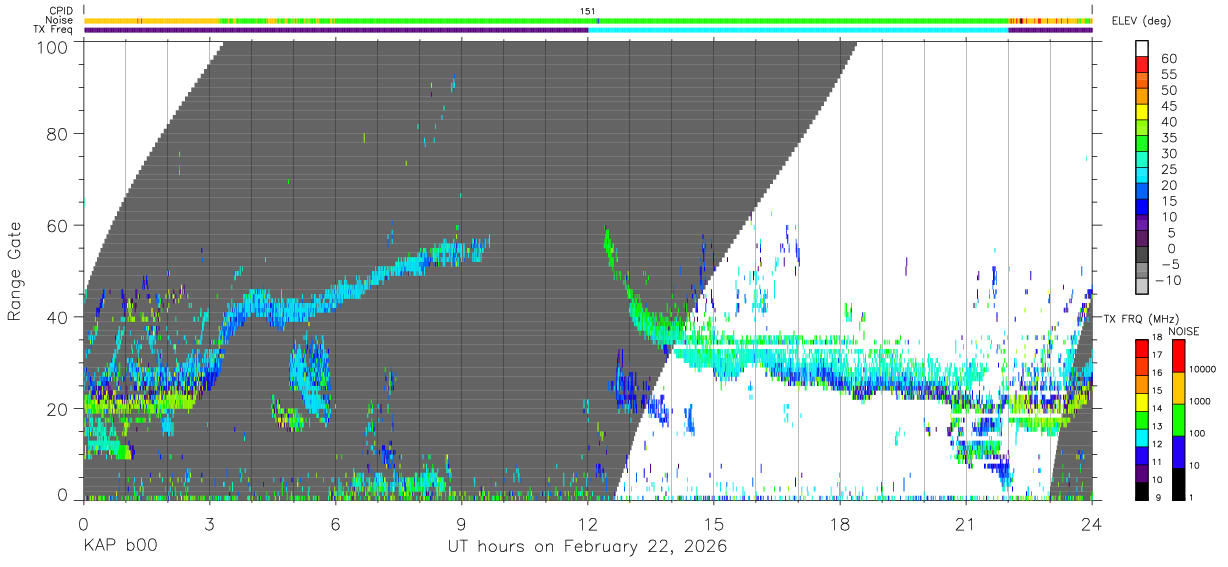Select the black NOISE swatch between 1 and 10

pos(1178,482)
